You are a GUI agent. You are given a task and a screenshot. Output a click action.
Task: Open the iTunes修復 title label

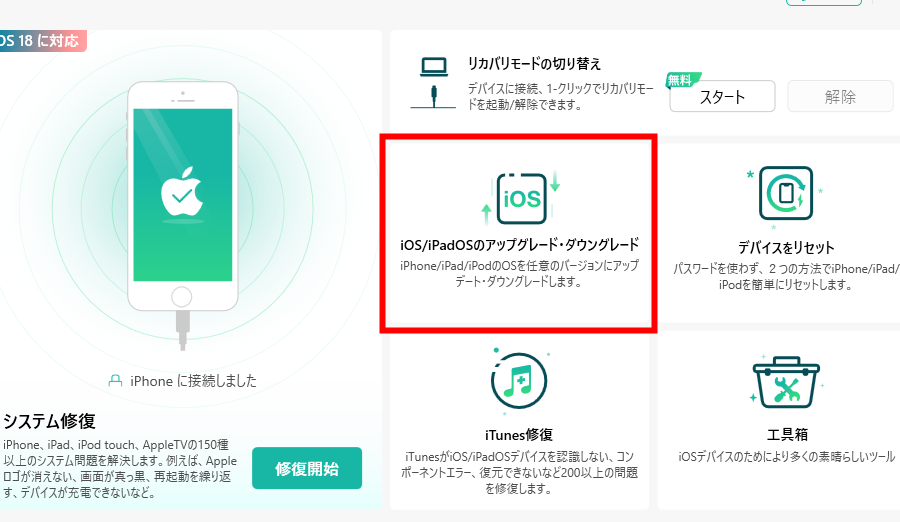(x=518, y=434)
